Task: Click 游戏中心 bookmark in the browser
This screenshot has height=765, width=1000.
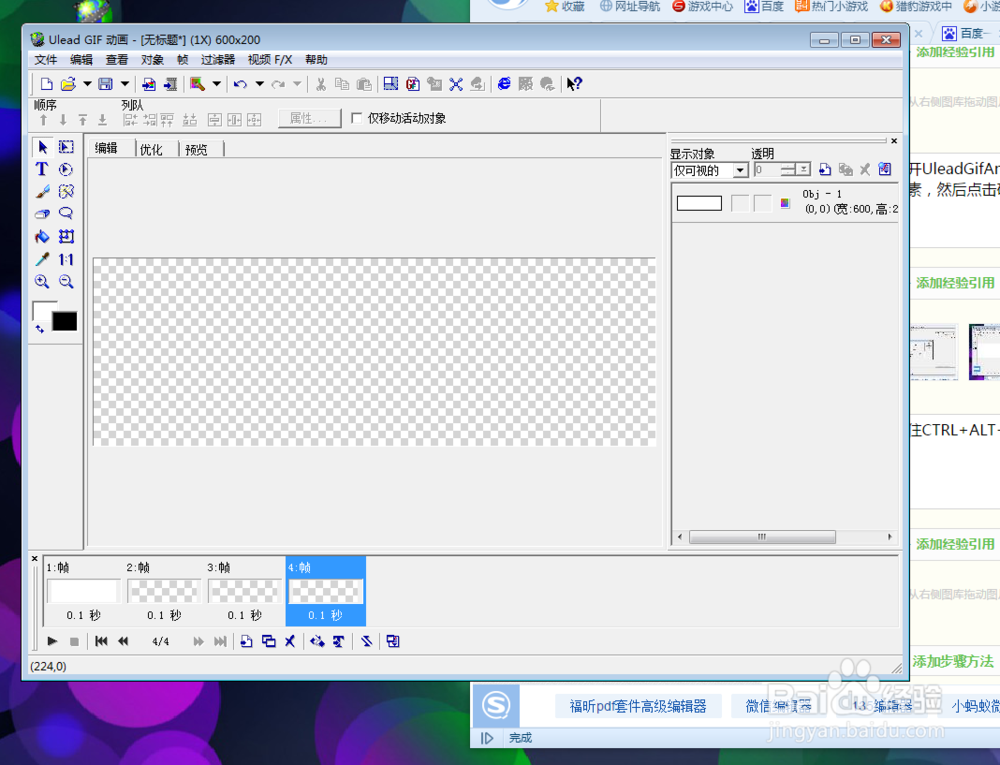Action: tap(702, 6)
